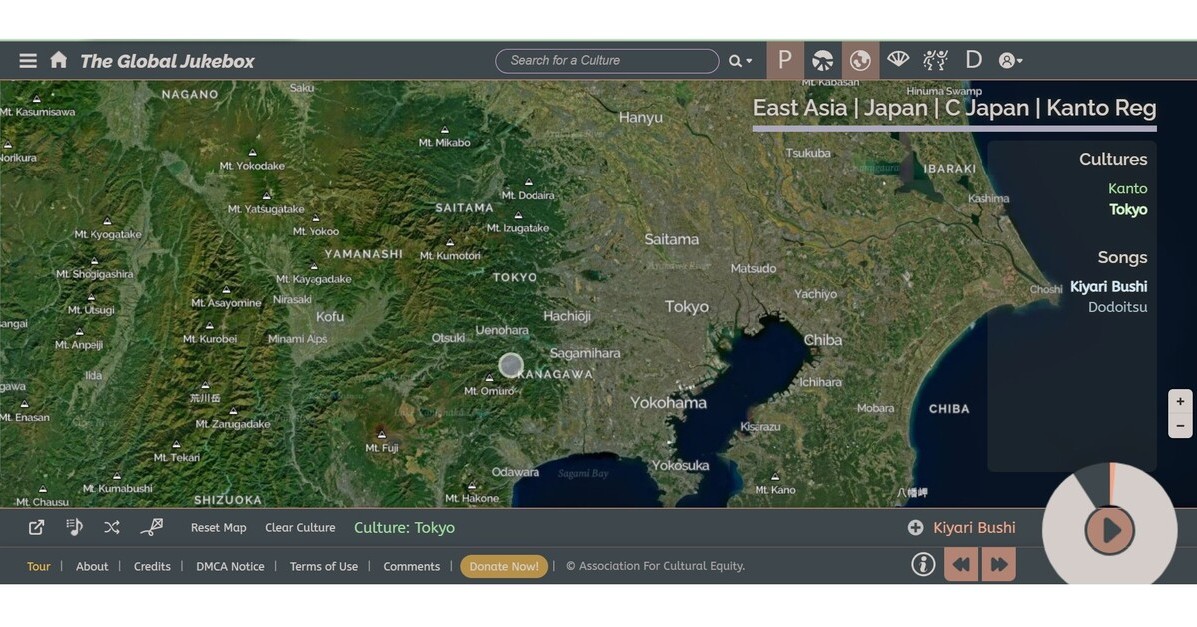This screenshot has width=1197, height=627.
Task: Click the Donate Now! button
Action: point(504,566)
